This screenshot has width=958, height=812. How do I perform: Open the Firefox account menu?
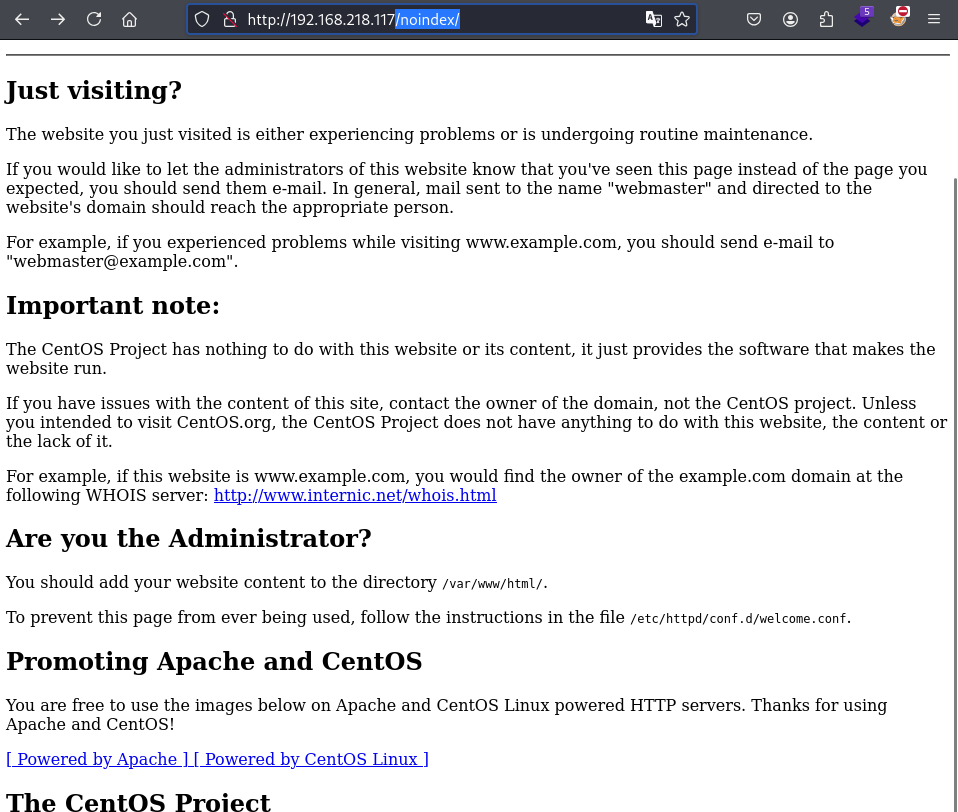point(790,20)
